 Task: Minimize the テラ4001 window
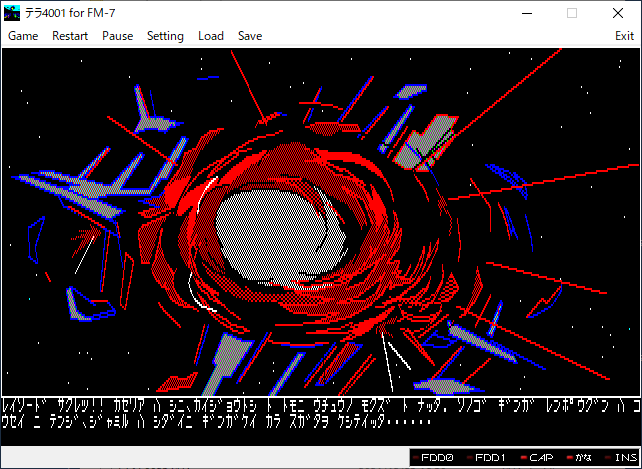coord(527,13)
